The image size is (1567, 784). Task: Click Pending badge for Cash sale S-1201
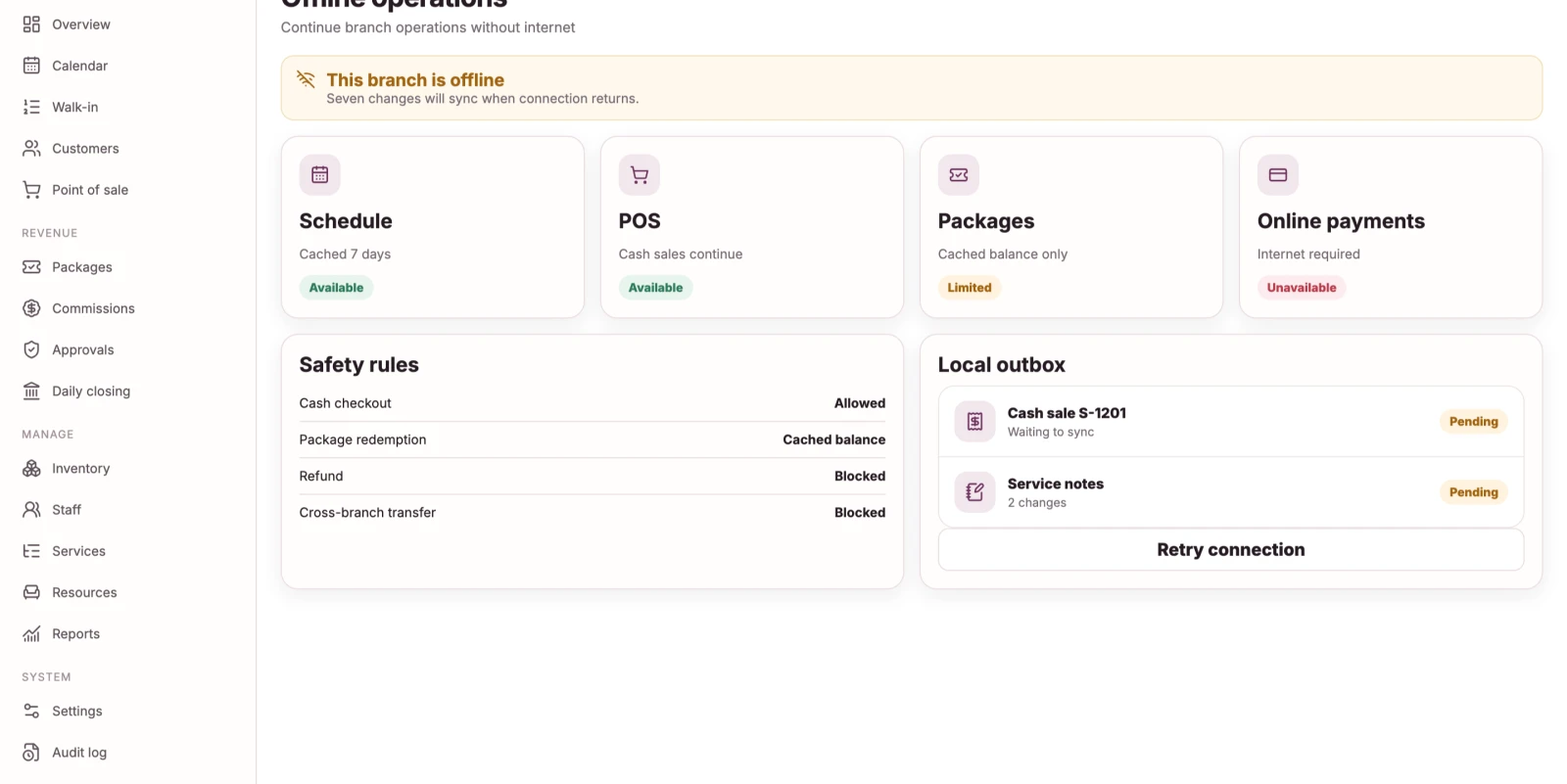[x=1473, y=422]
